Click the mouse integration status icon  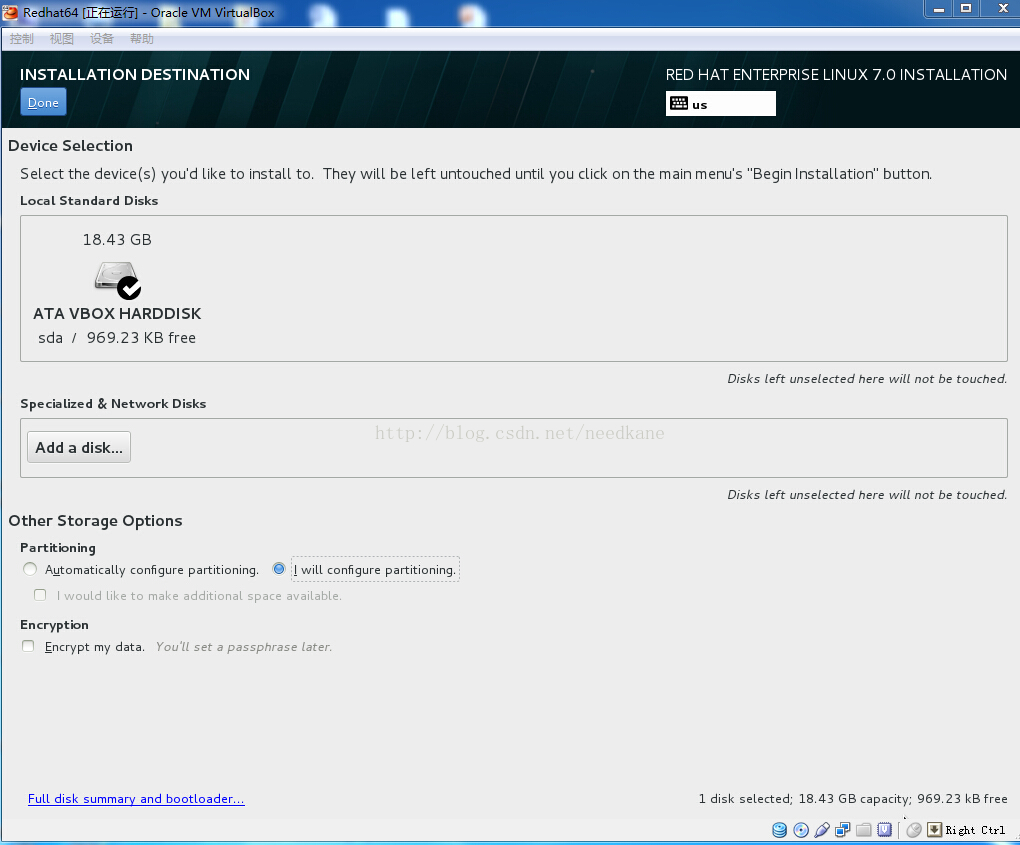pyautogui.click(x=914, y=830)
